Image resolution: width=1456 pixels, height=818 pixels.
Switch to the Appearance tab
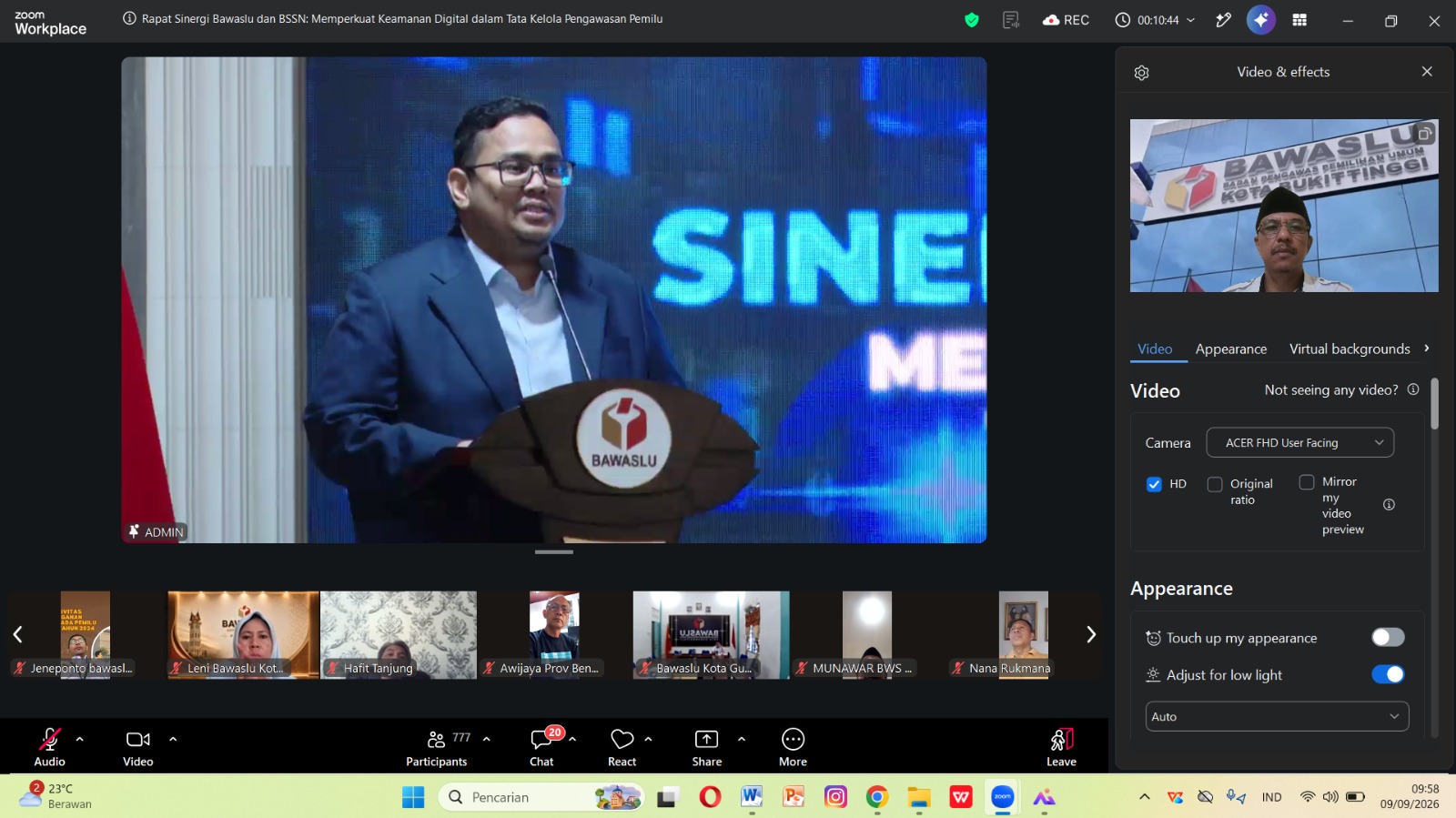click(x=1231, y=349)
